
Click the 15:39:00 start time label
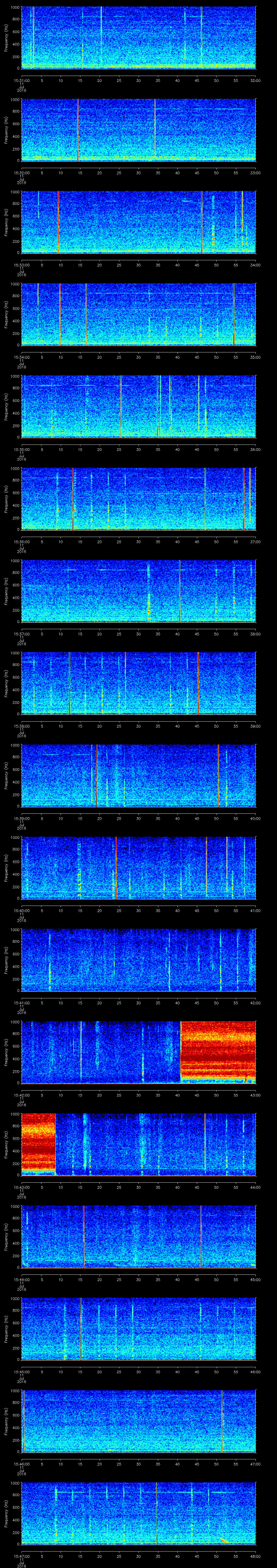(21, 818)
